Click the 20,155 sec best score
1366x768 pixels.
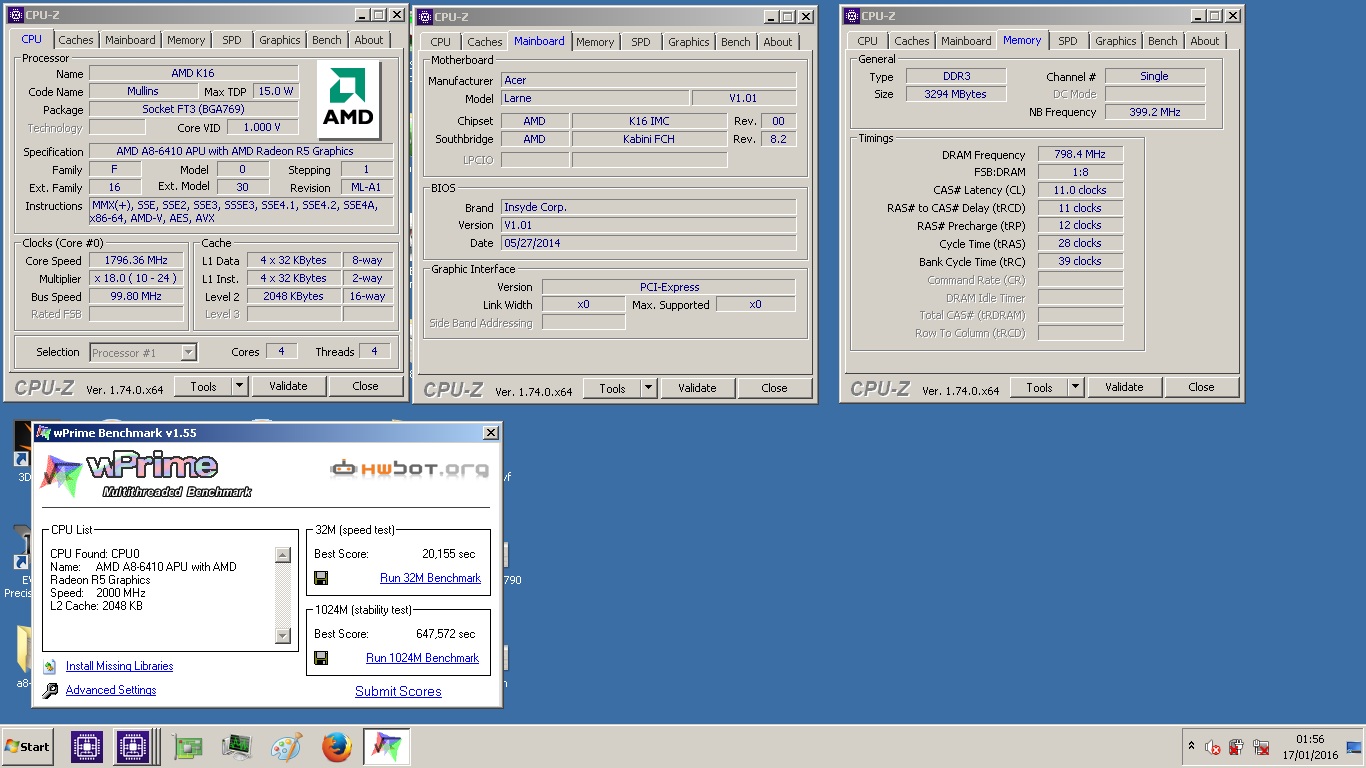449,554
